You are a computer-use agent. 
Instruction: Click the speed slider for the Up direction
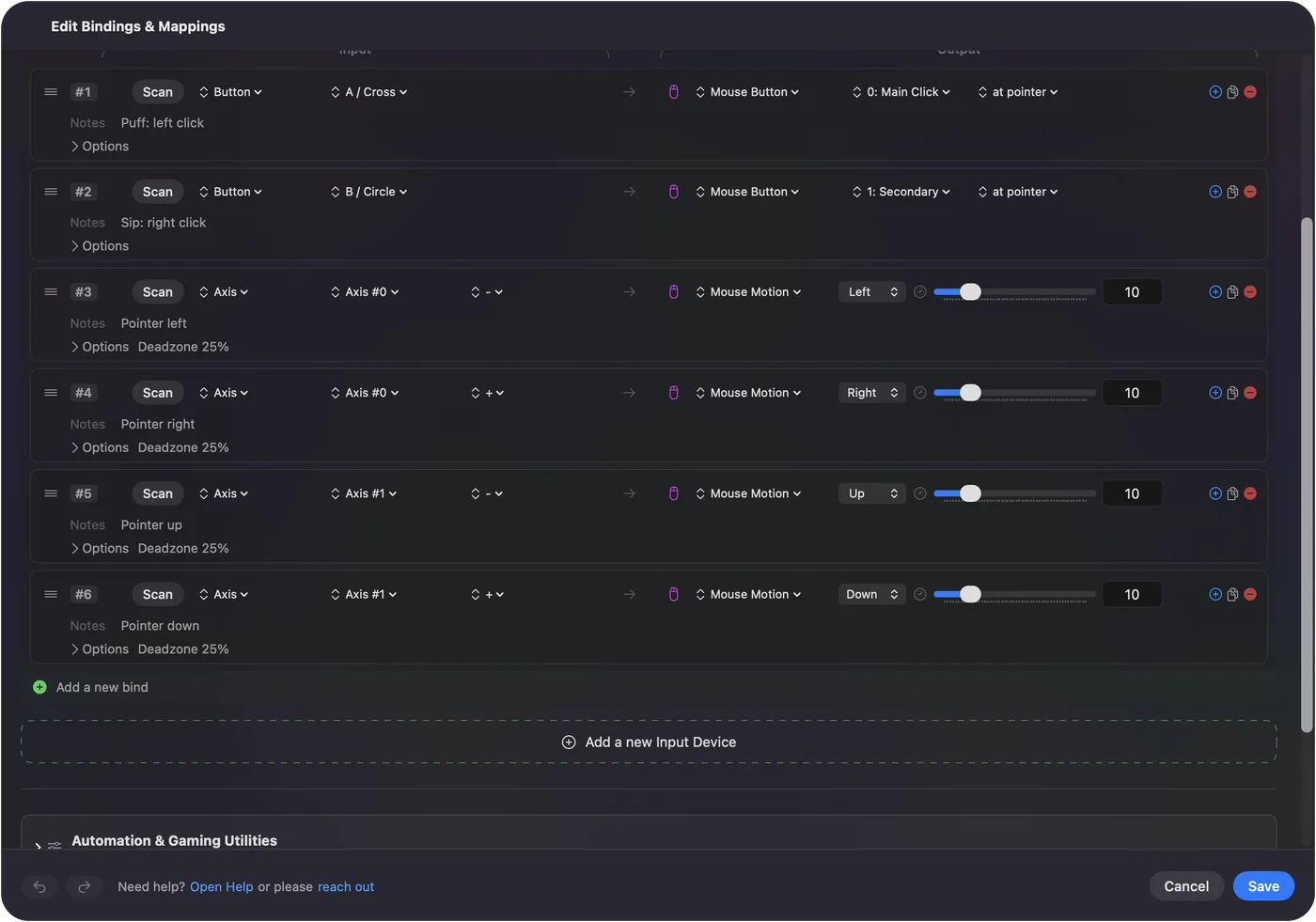(x=1014, y=493)
